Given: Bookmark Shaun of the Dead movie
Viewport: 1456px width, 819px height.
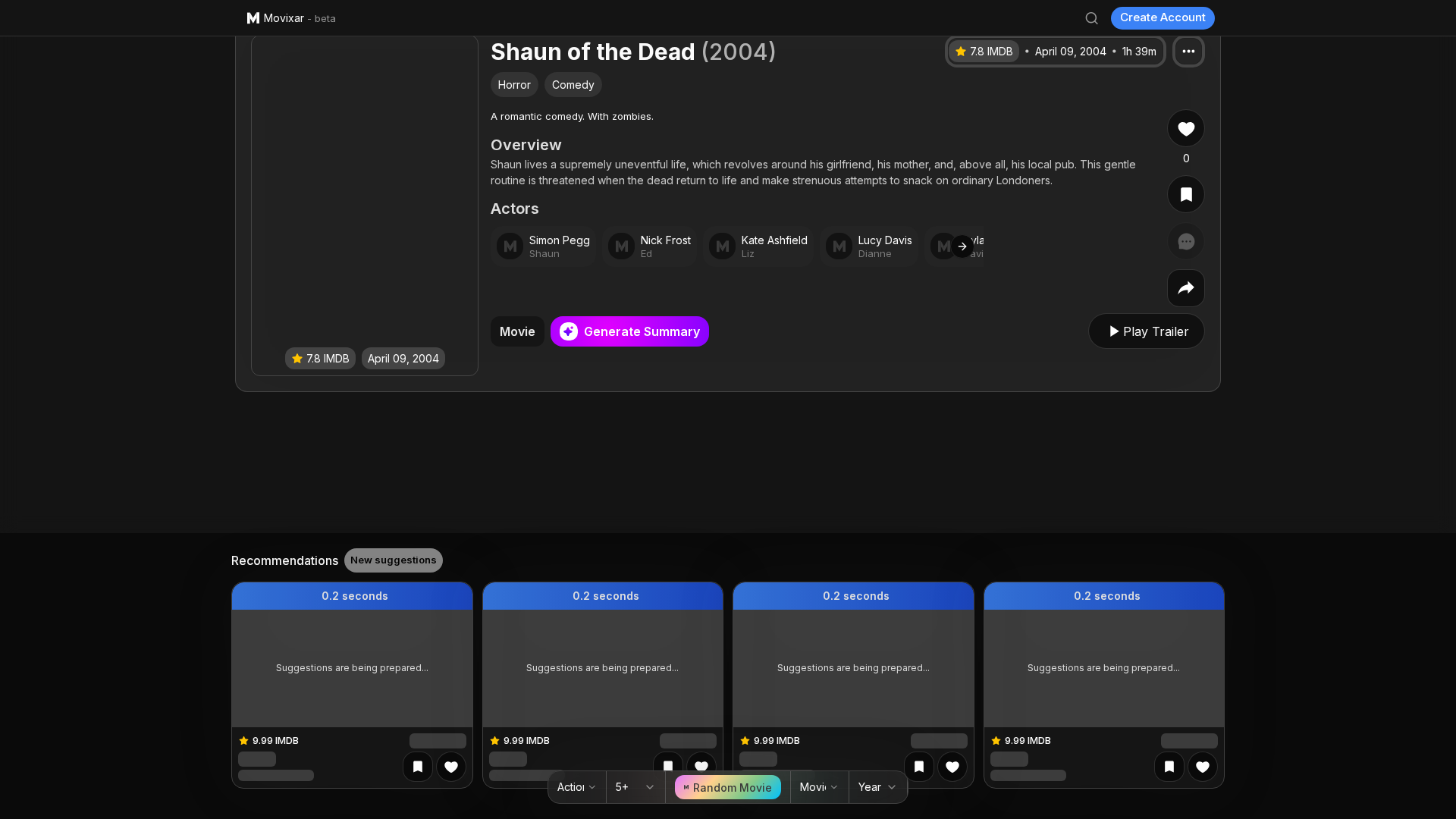Looking at the screenshot, I should coord(1185,195).
